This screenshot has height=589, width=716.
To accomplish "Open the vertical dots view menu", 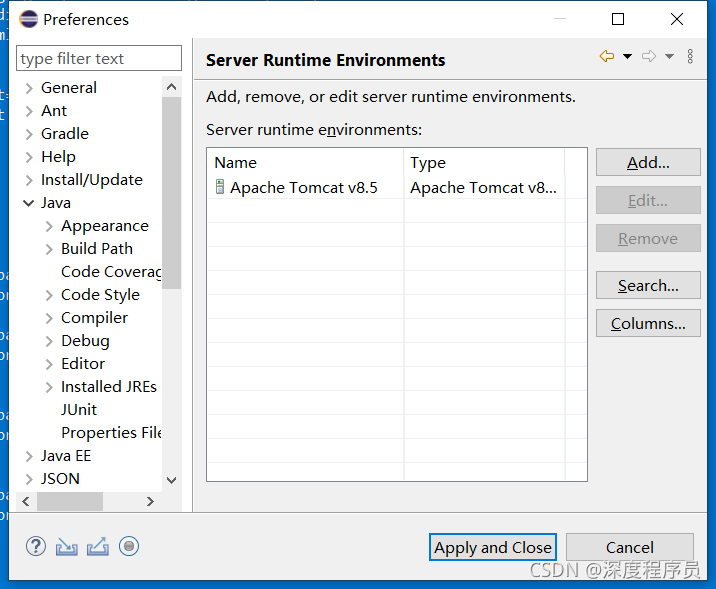I will 690,56.
